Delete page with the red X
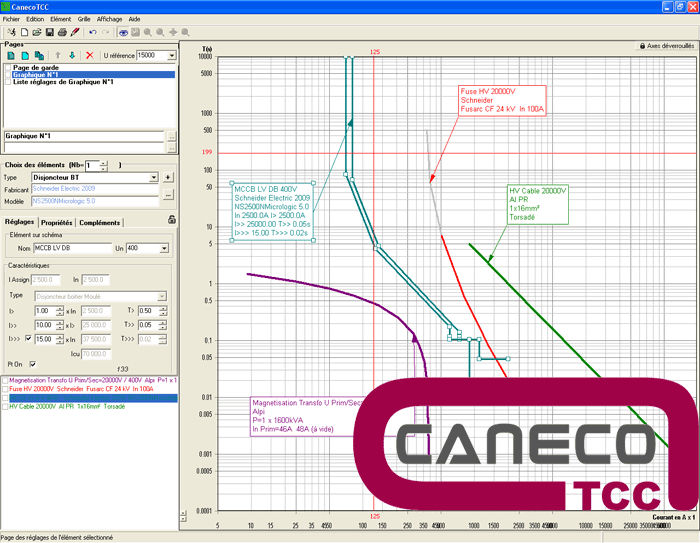 click(90, 55)
